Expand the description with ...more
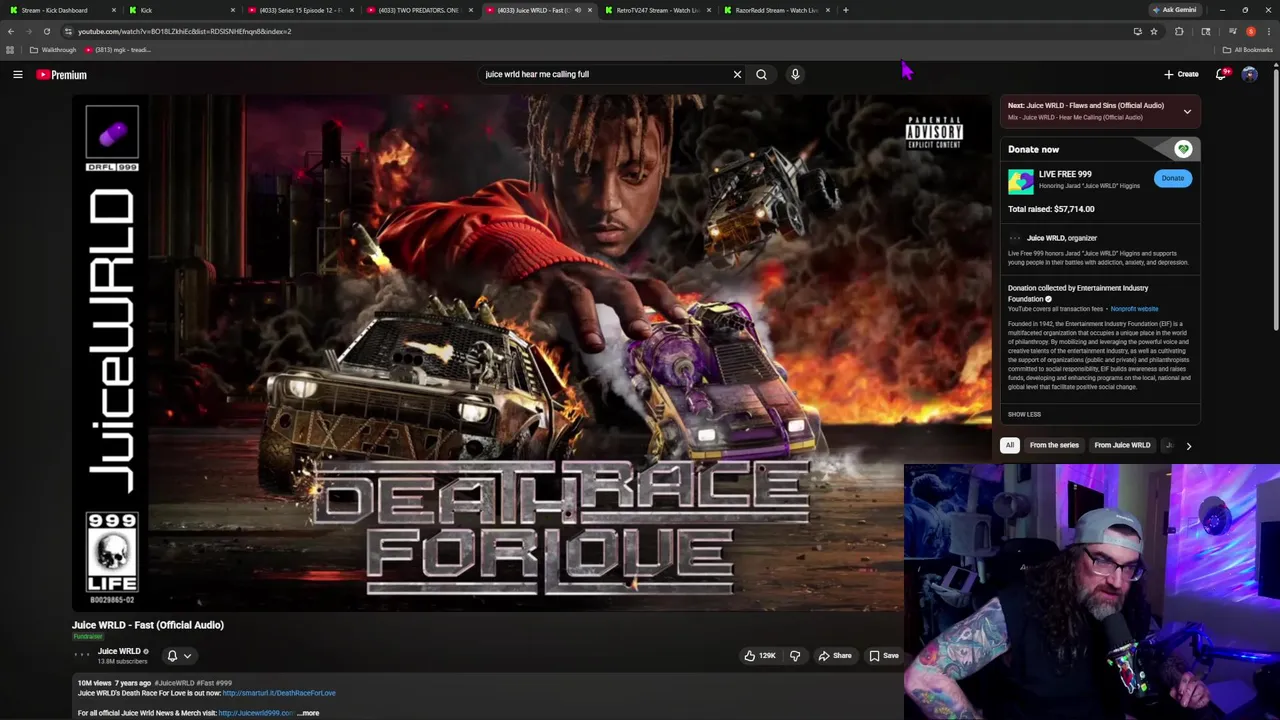Image resolution: width=1280 pixels, height=720 pixels. 308,713
